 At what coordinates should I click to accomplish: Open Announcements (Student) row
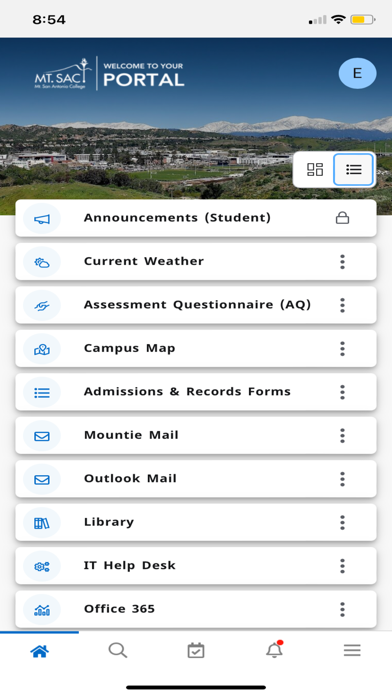(x=196, y=218)
